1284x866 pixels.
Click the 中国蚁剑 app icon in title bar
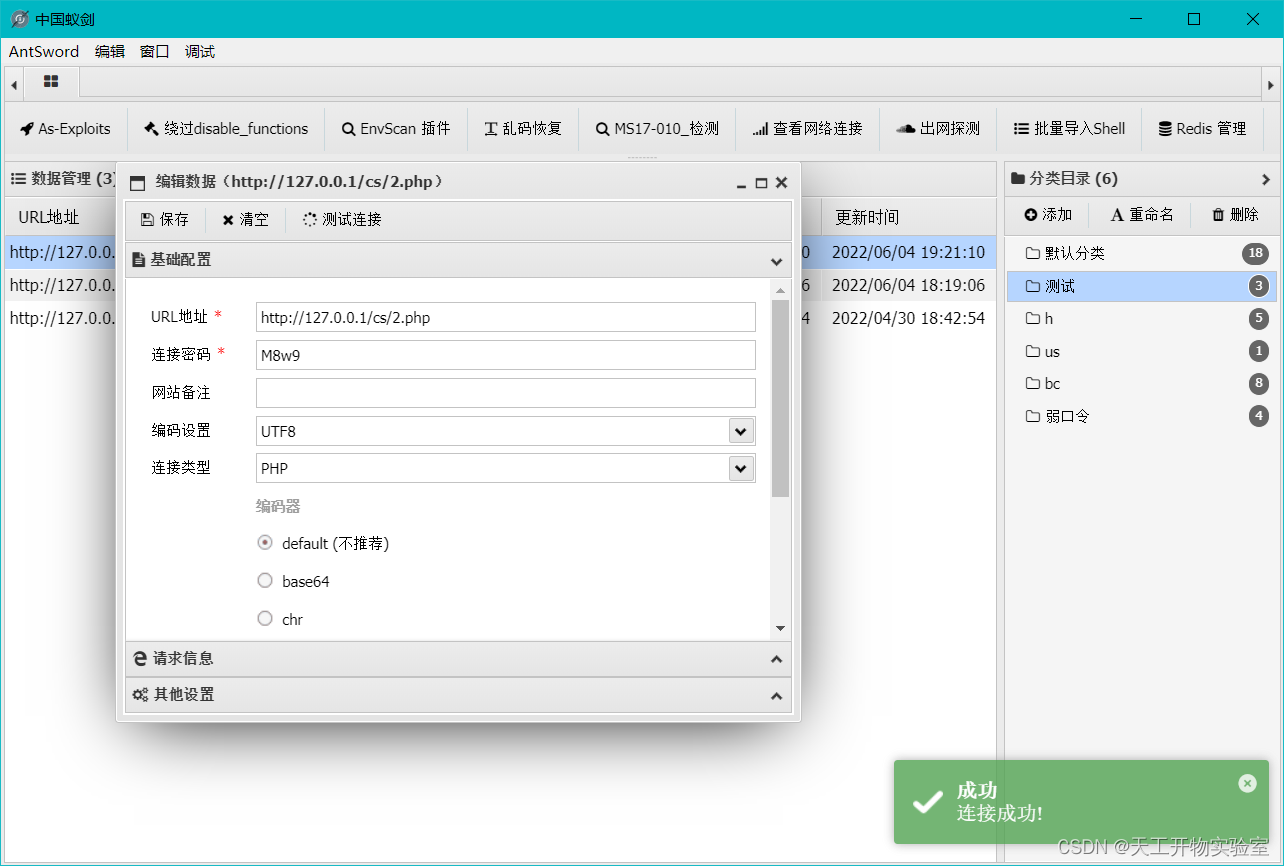19,19
